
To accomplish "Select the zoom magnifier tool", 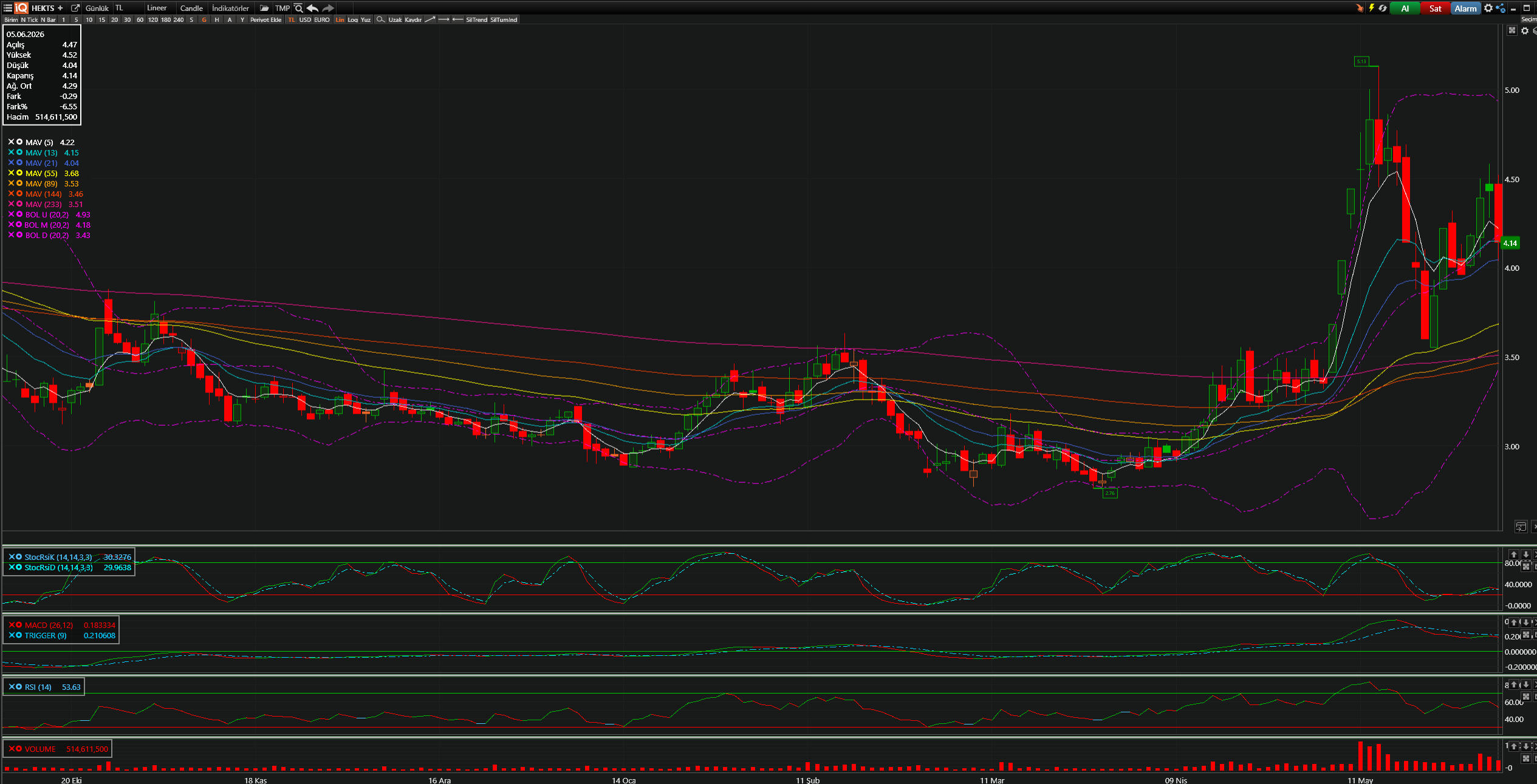I will pyautogui.click(x=380, y=19).
